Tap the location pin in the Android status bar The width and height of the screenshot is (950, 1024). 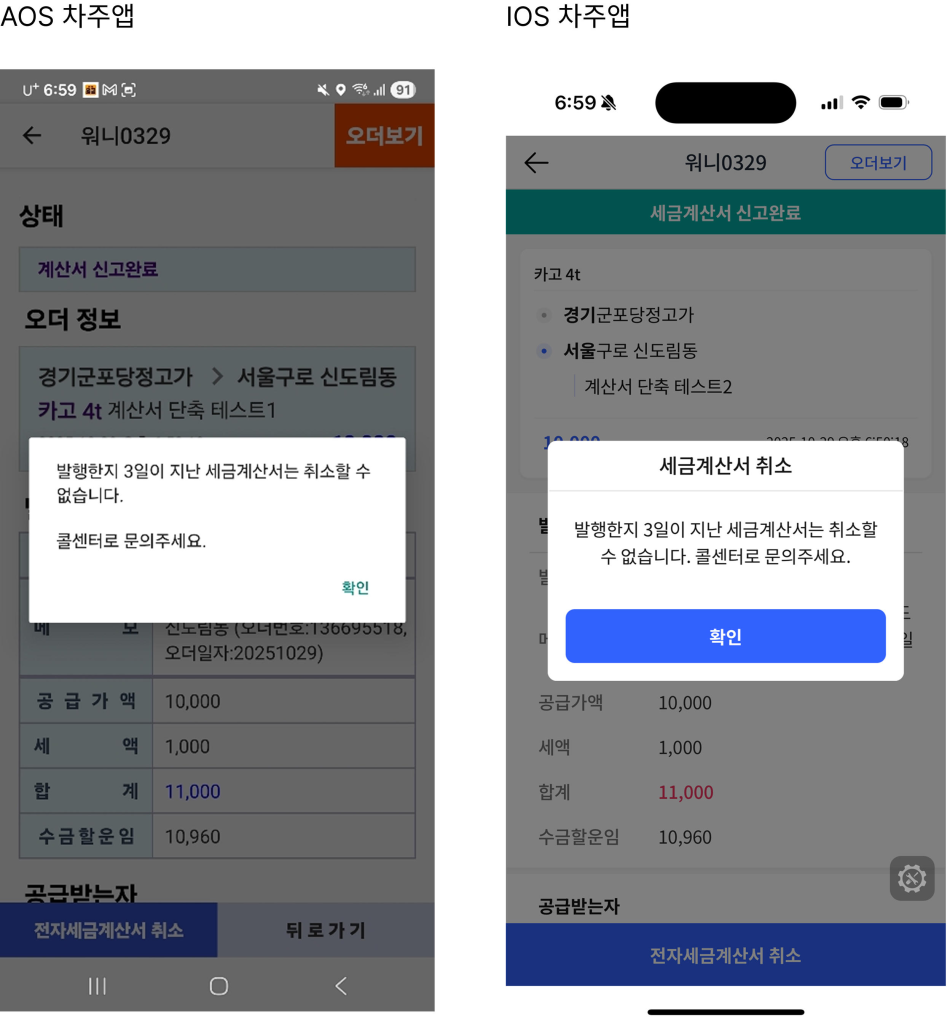point(340,89)
